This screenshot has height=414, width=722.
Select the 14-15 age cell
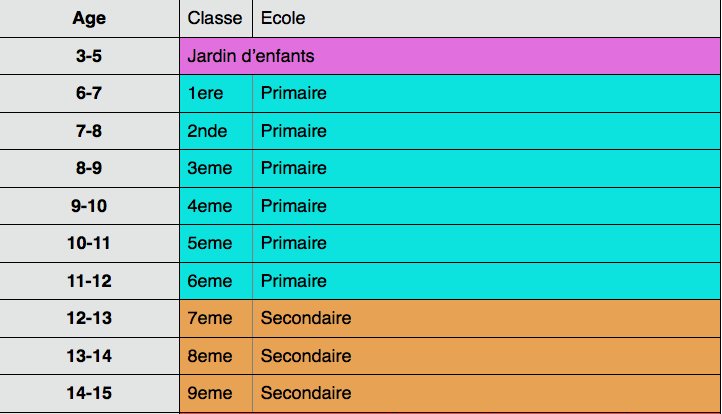(89, 394)
